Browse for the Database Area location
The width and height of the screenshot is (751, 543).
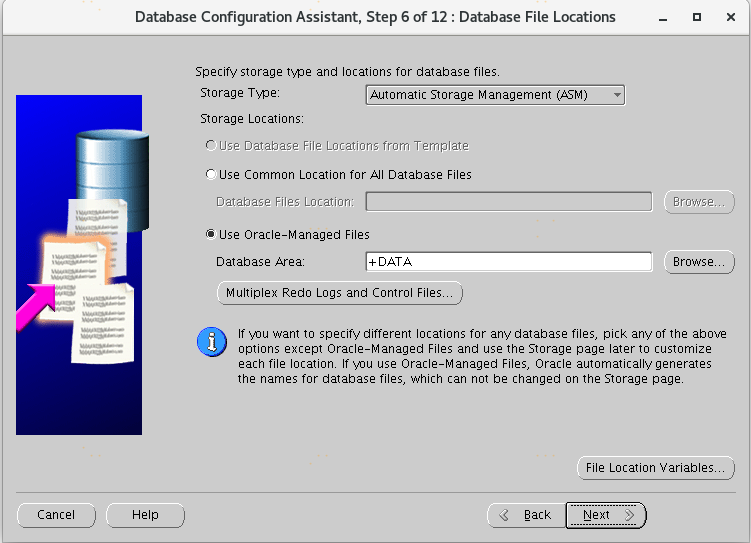coord(698,262)
